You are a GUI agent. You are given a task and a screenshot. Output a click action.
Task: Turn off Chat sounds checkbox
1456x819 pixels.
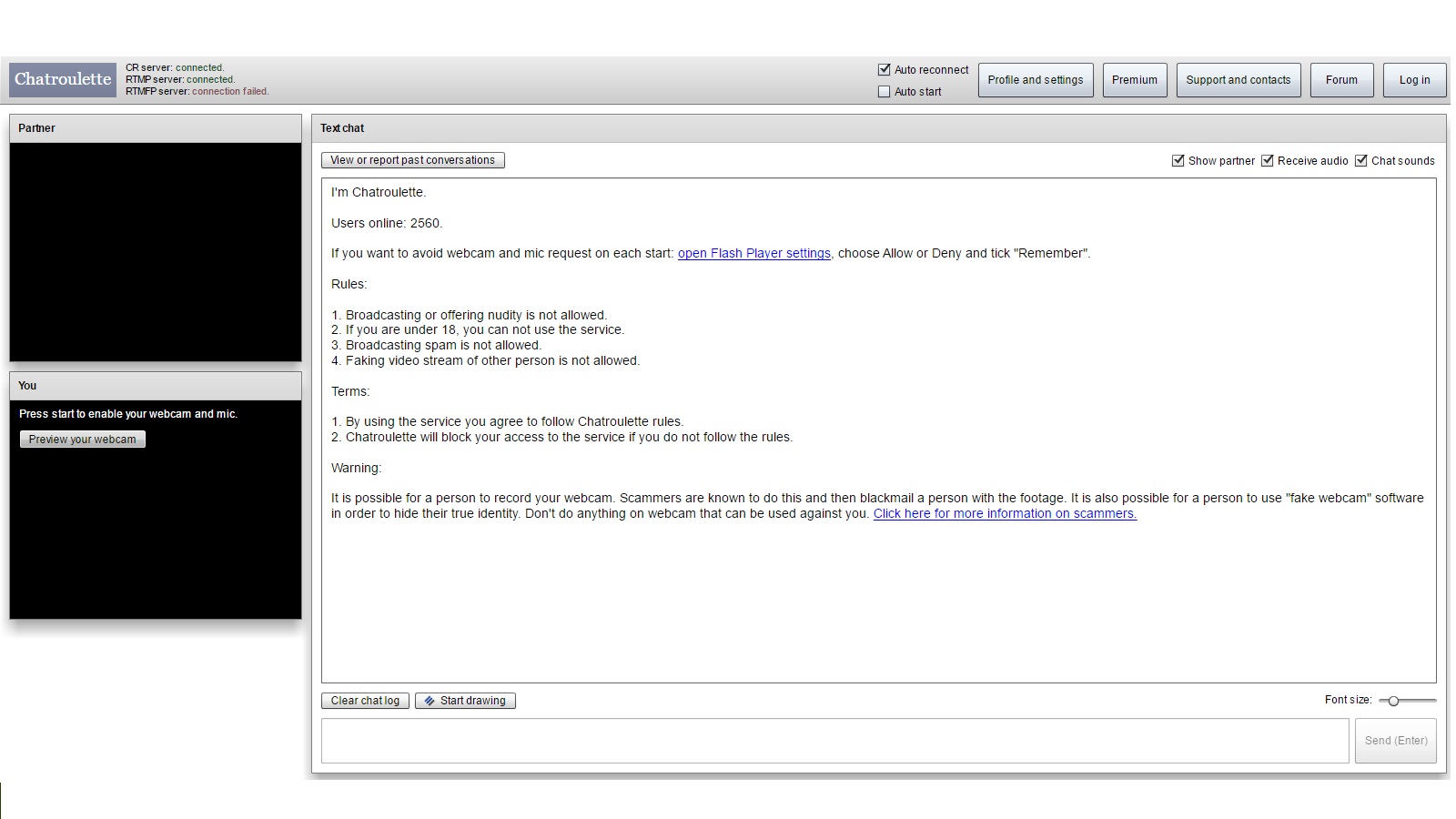1361,160
